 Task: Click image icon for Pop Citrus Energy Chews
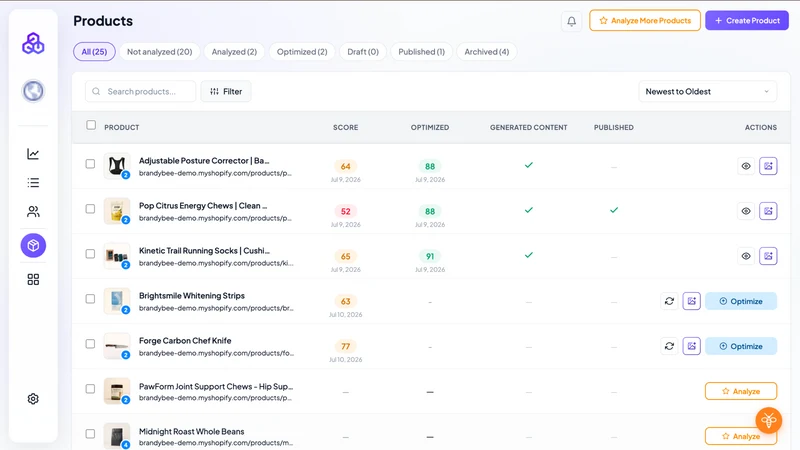tap(768, 211)
